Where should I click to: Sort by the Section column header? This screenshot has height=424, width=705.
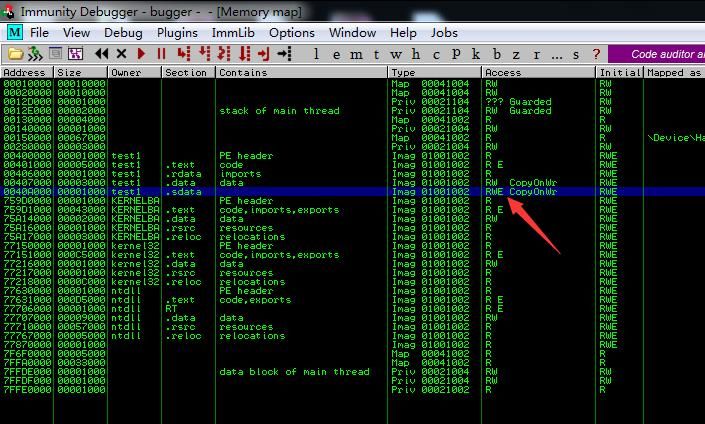click(x=188, y=72)
